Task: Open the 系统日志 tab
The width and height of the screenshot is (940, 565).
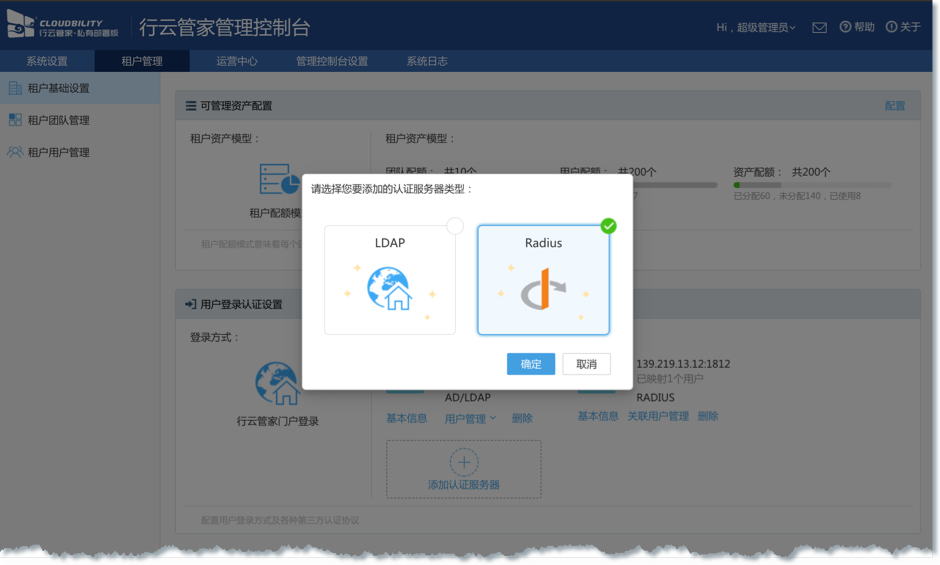Action: (427, 61)
